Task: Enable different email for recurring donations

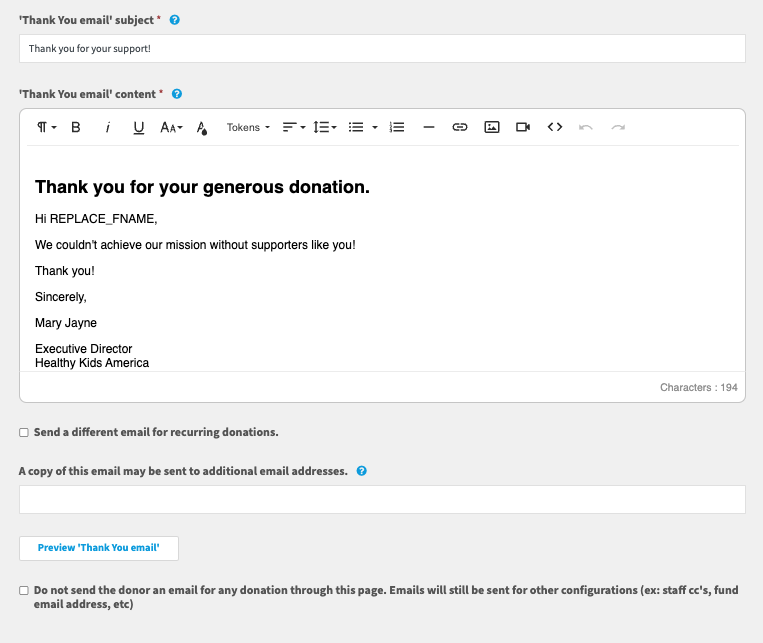Action: click(24, 432)
